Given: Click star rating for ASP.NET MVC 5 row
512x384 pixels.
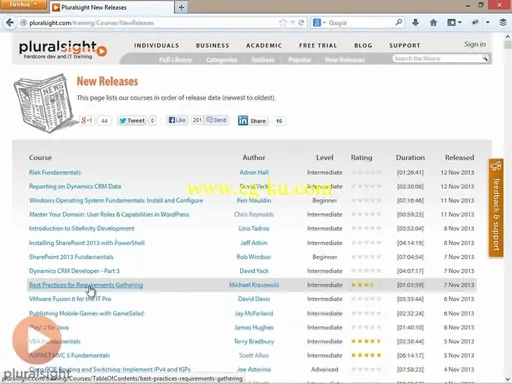Looking at the screenshot, I should tap(366, 355).
